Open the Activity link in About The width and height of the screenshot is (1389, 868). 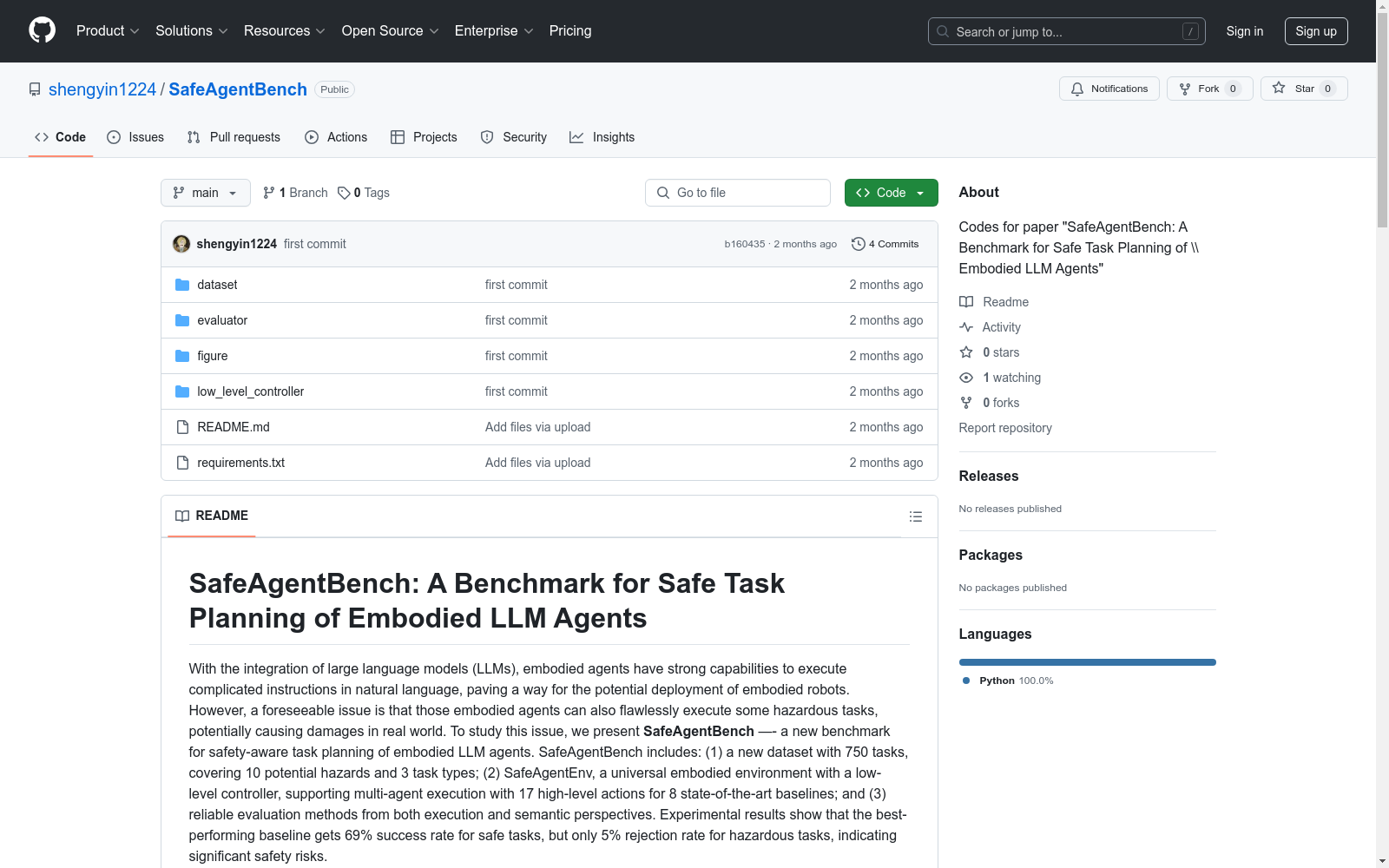(991, 327)
